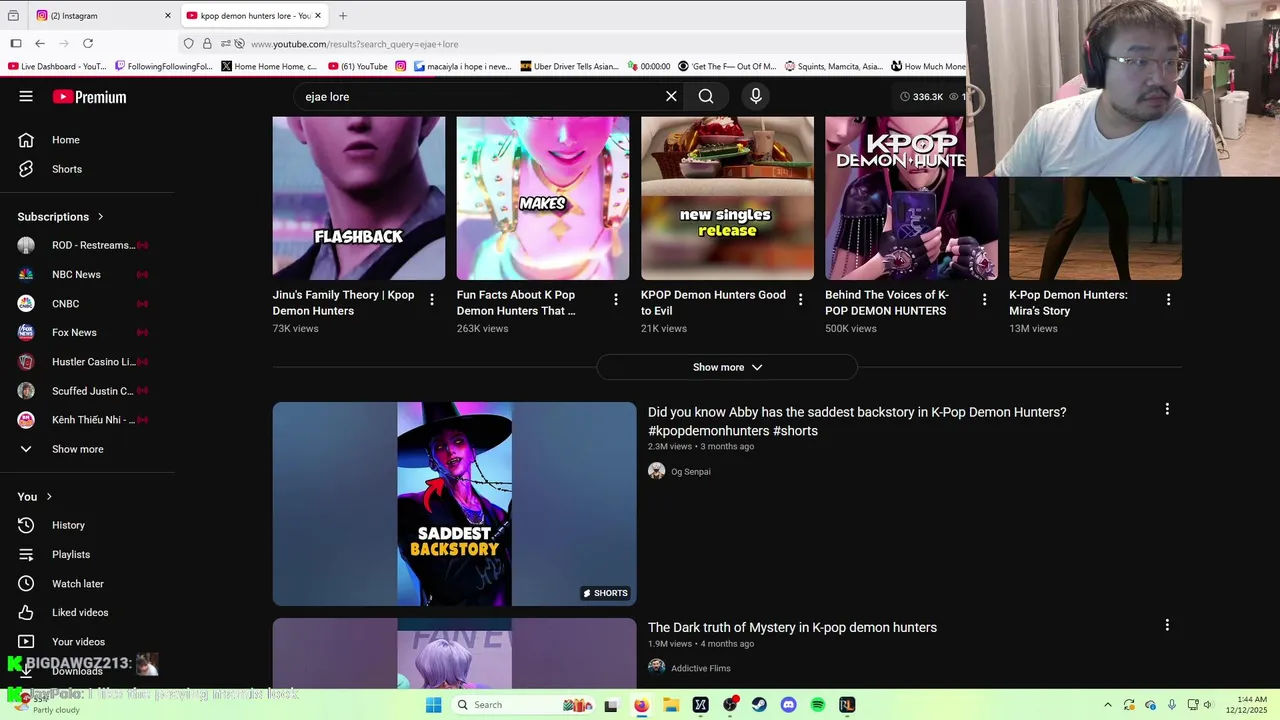Click the Kênh Thiếu Nhi channel avatar
This screenshot has width=1280, height=720.
click(x=26, y=420)
